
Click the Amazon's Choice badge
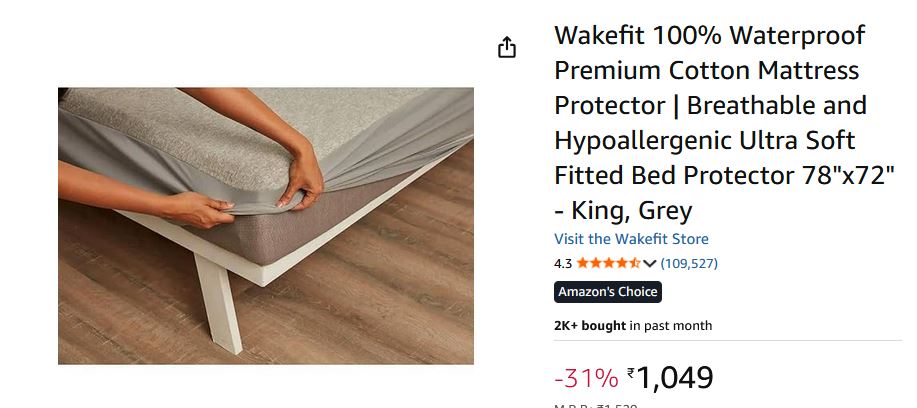(x=608, y=292)
